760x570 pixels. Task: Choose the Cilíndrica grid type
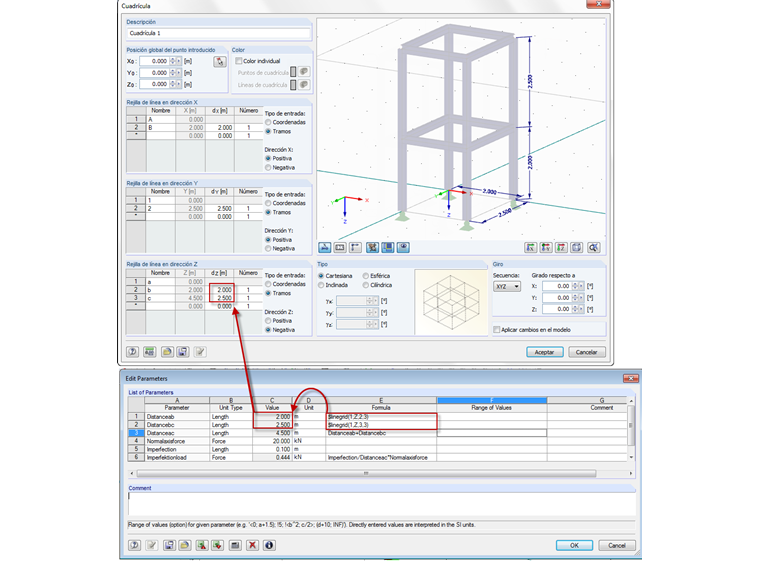[x=366, y=285]
